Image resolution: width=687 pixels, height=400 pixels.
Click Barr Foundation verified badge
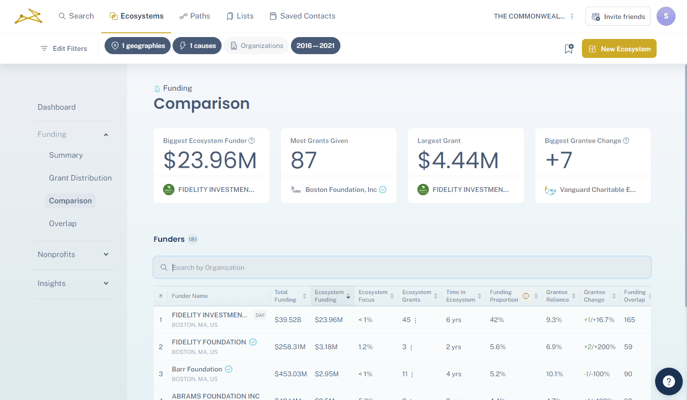229,369
